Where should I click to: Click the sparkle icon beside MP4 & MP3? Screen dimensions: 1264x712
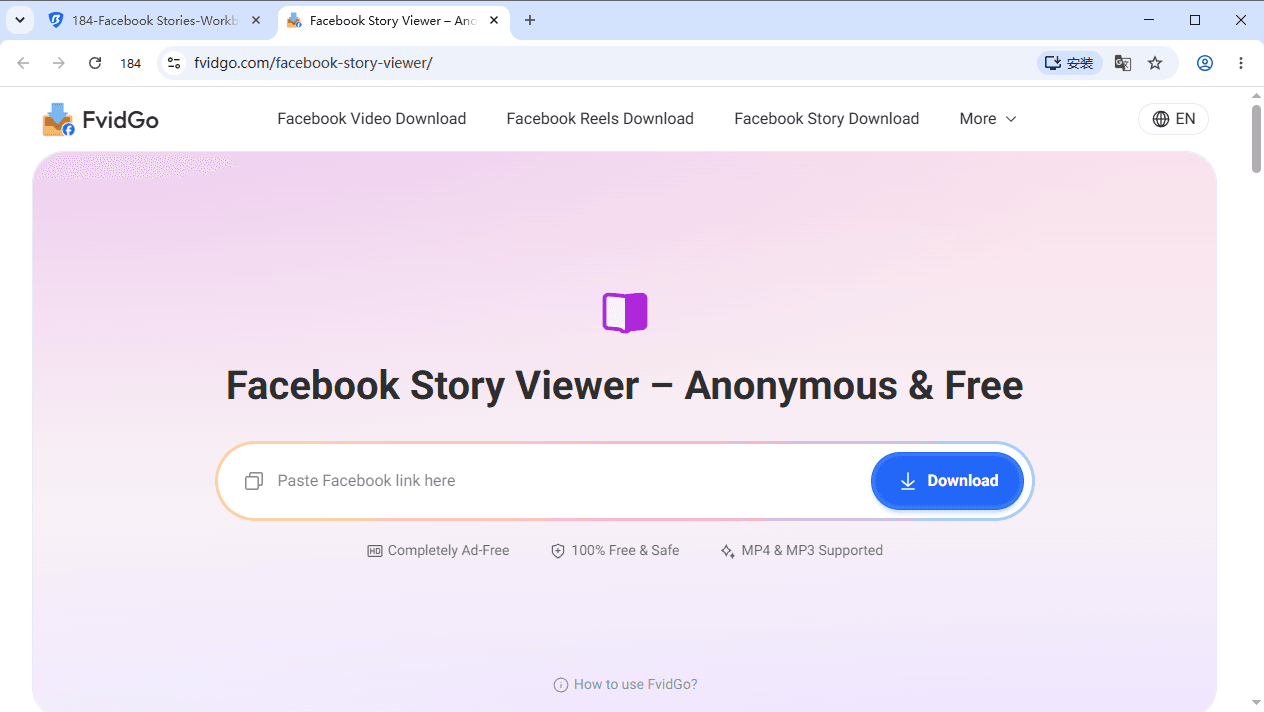point(728,551)
